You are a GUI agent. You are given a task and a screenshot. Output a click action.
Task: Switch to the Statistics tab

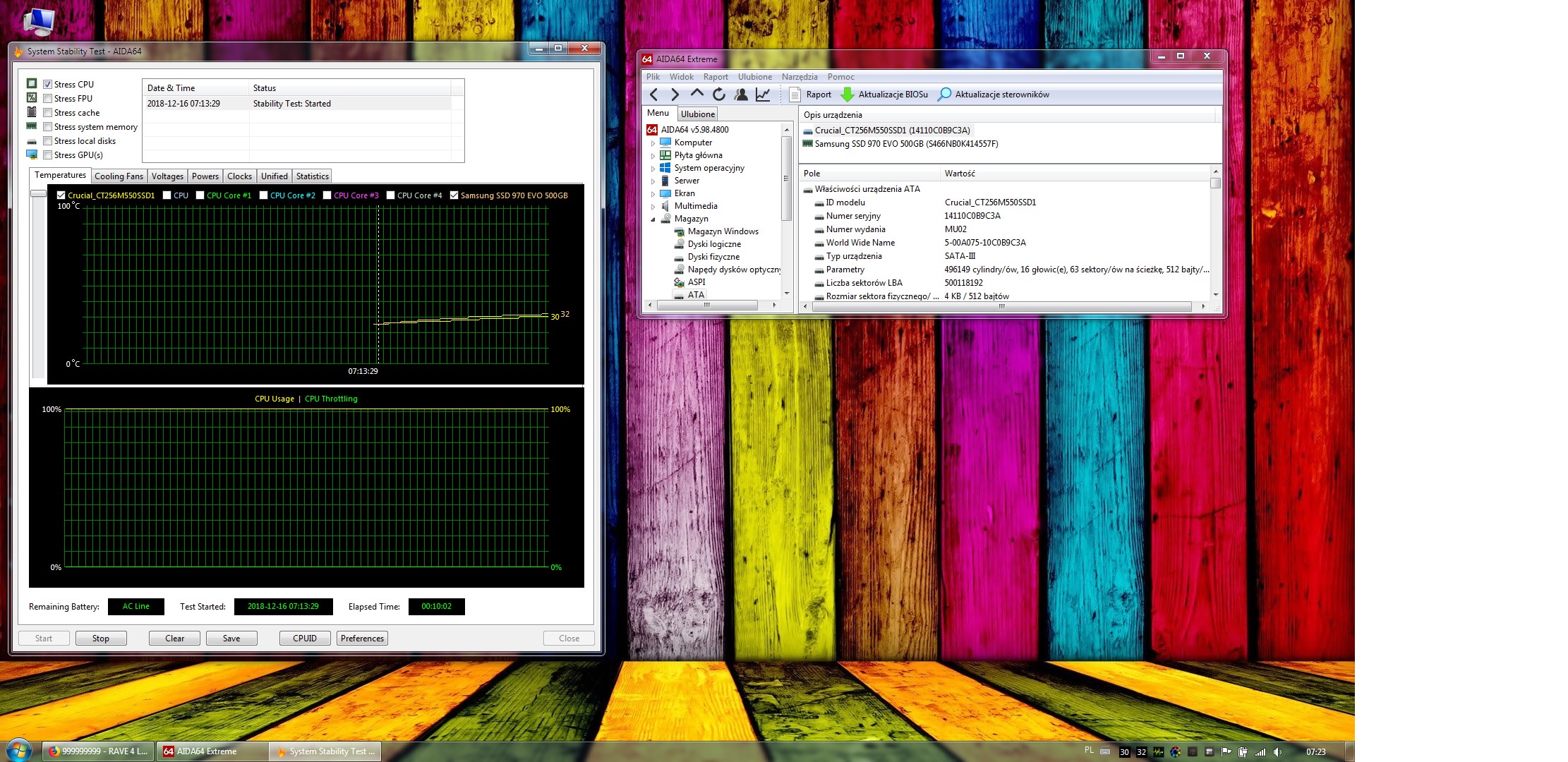(x=313, y=176)
